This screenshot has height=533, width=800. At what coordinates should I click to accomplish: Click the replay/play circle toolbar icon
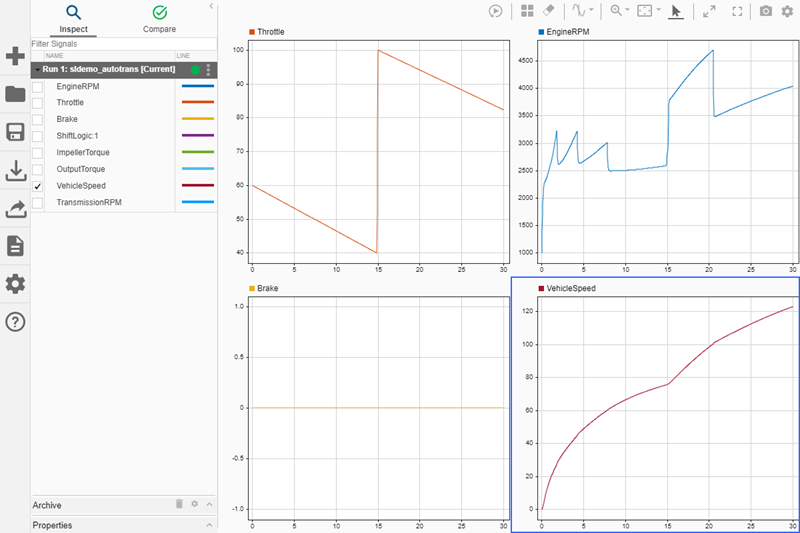point(495,11)
